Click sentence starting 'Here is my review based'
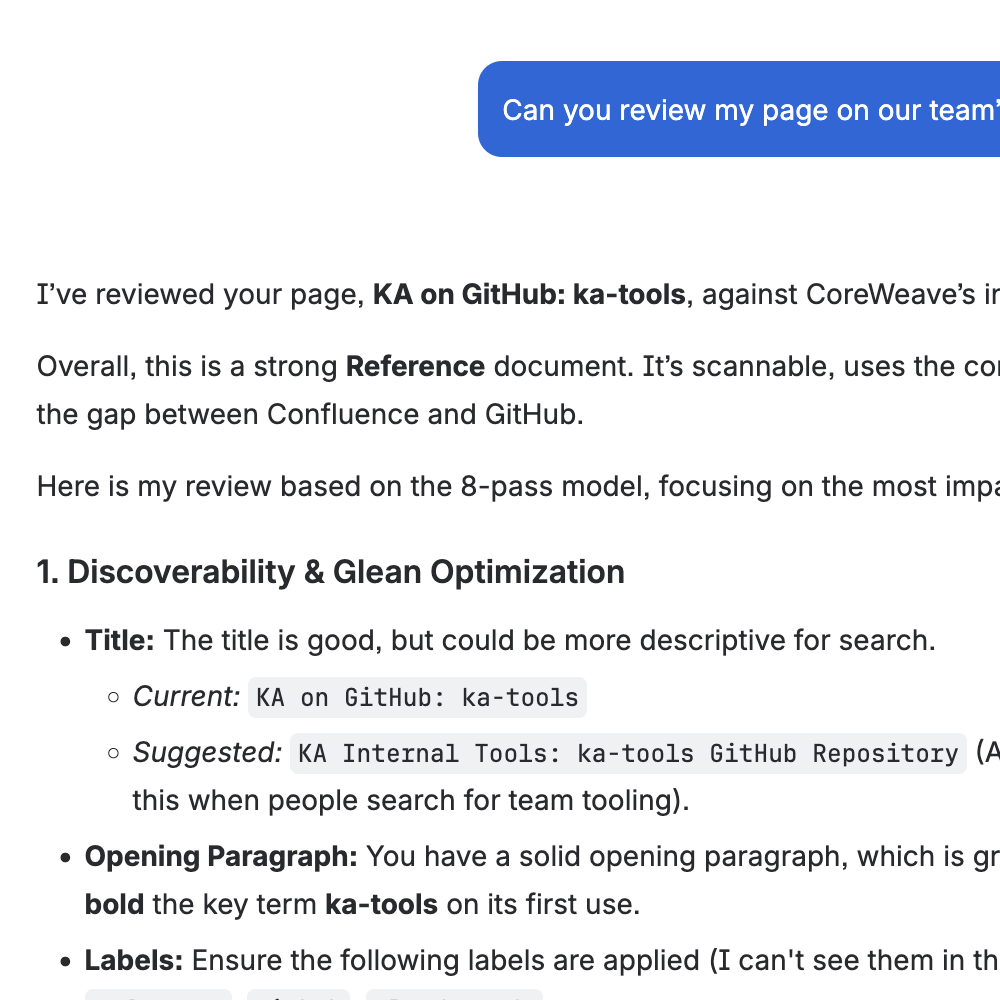Screen dimensions: 1000x1000 [518, 487]
